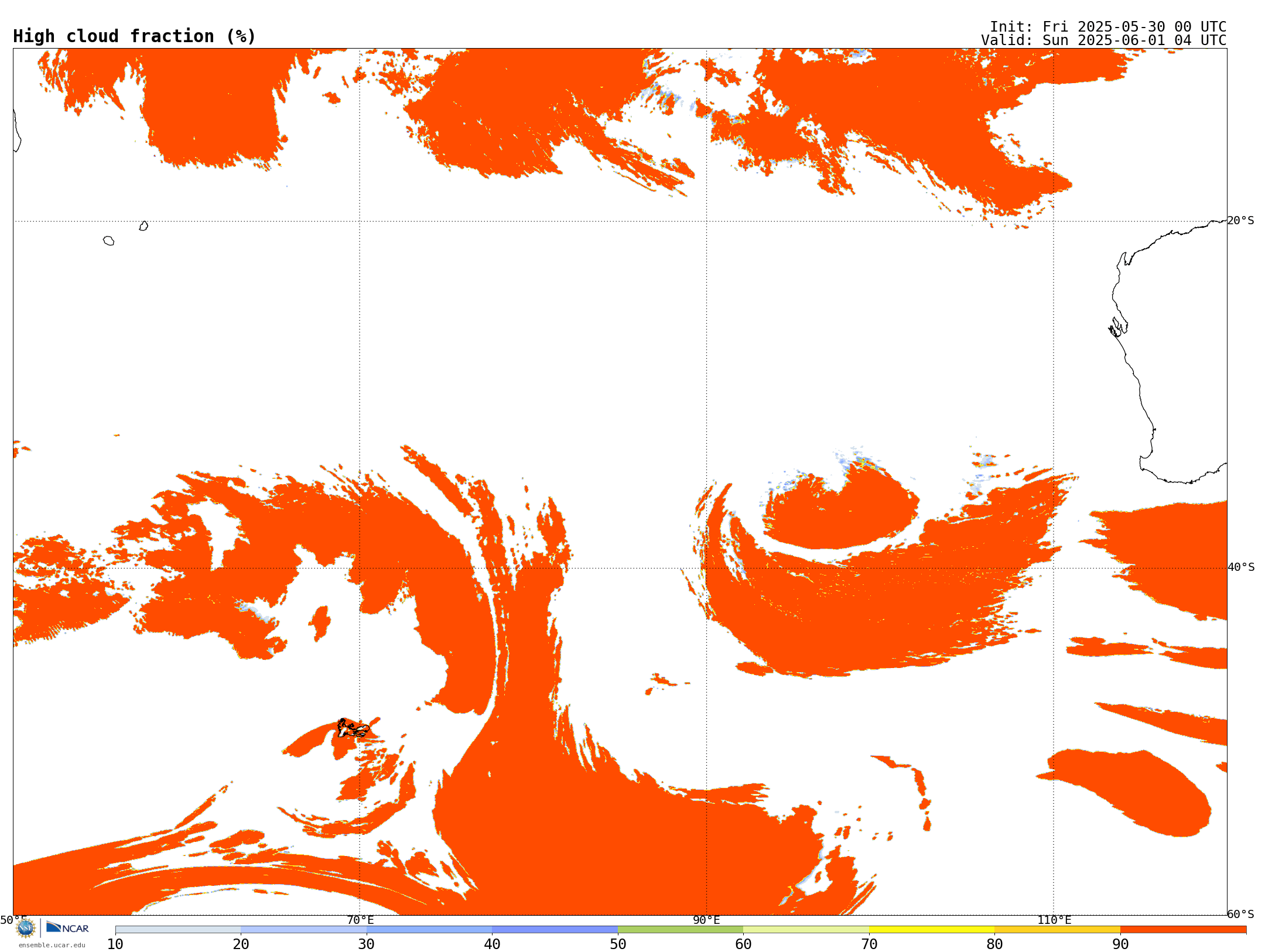Click the Réunion island outline
Image resolution: width=1265 pixels, height=952 pixels.
tap(109, 241)
